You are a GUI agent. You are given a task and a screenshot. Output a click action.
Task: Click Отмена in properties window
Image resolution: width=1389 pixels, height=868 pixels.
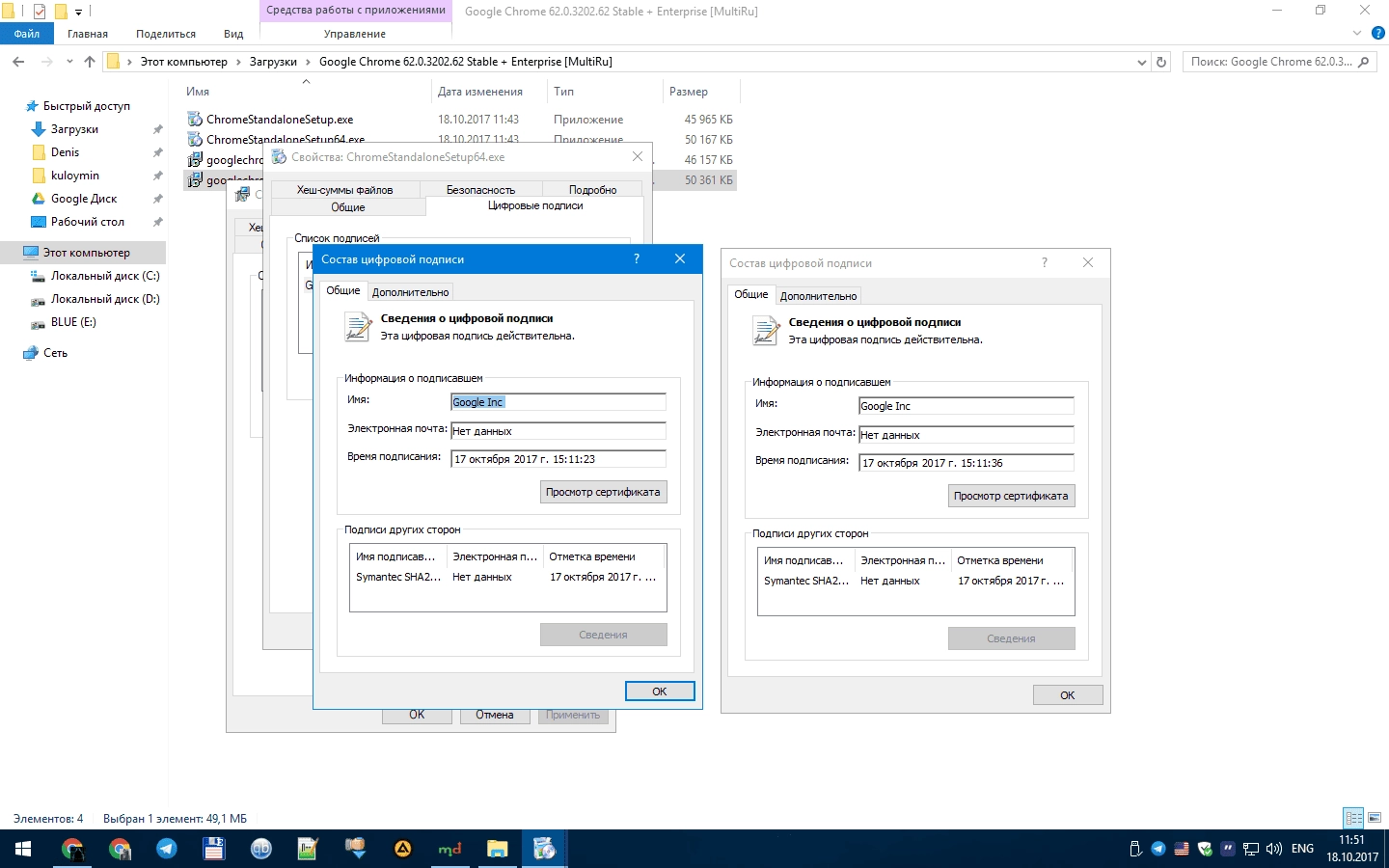click(494, 716)
